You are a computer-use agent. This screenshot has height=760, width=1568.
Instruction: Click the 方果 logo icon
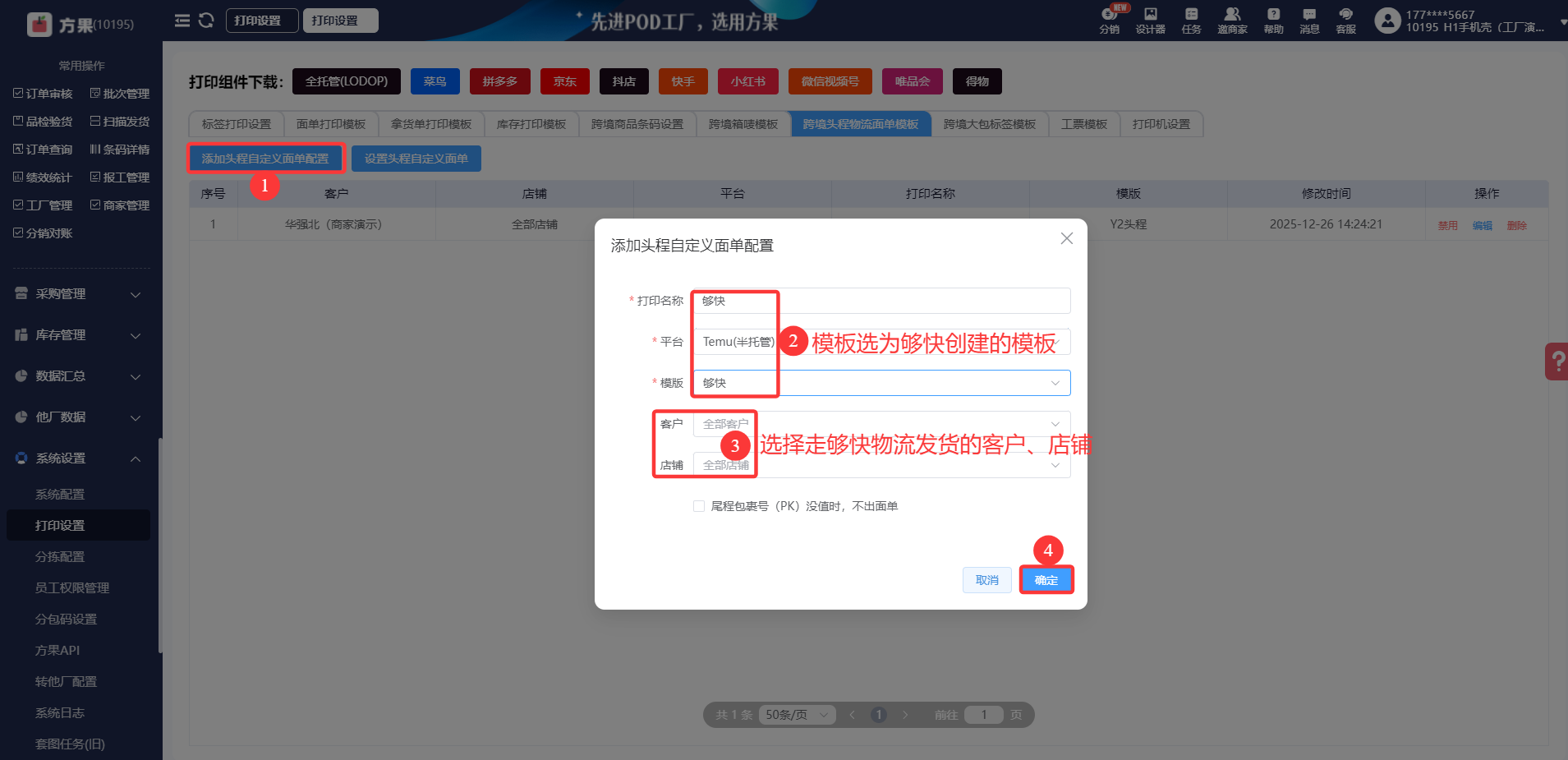tap(39, 25)
